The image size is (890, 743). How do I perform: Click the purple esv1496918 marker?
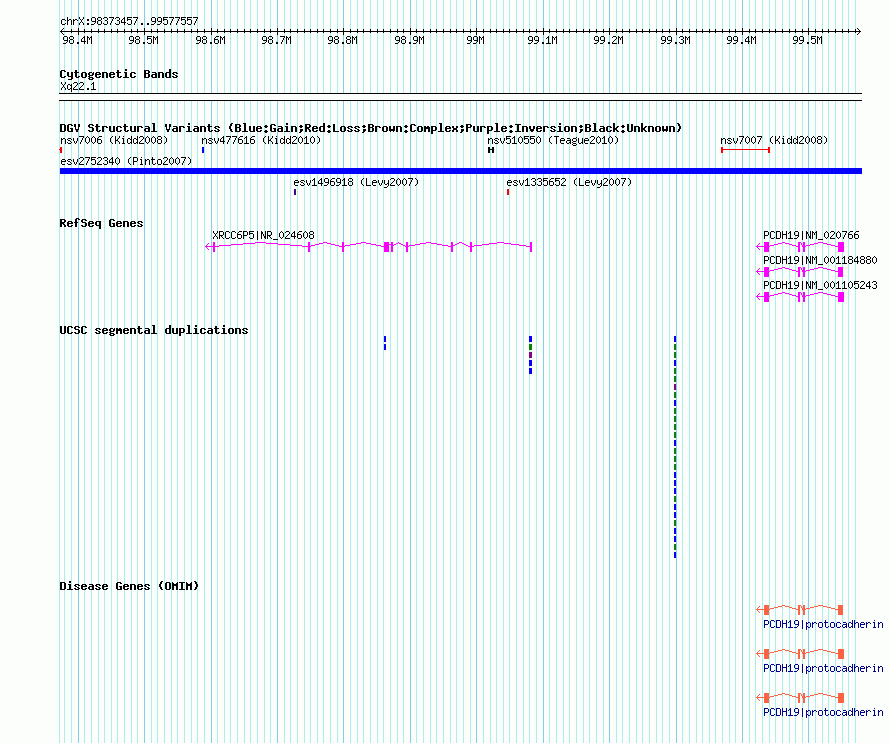click(295, 192)
